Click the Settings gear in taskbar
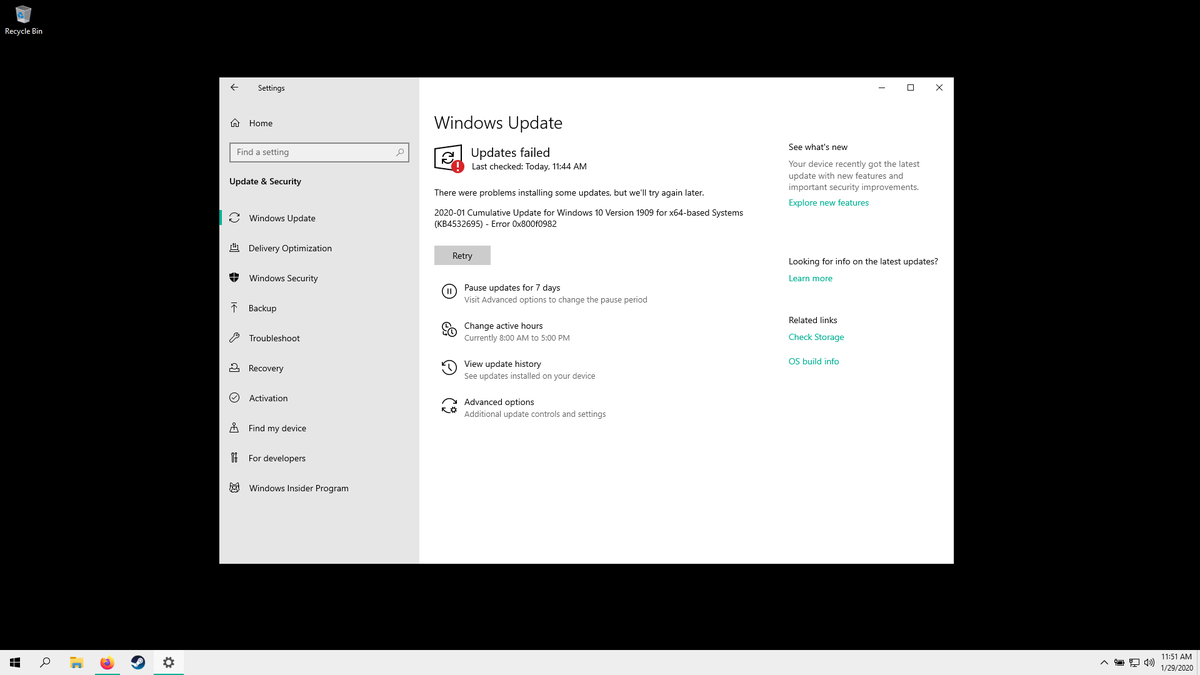The height and width of the screenshot is (675, 1200). click(x=168, y=662)
